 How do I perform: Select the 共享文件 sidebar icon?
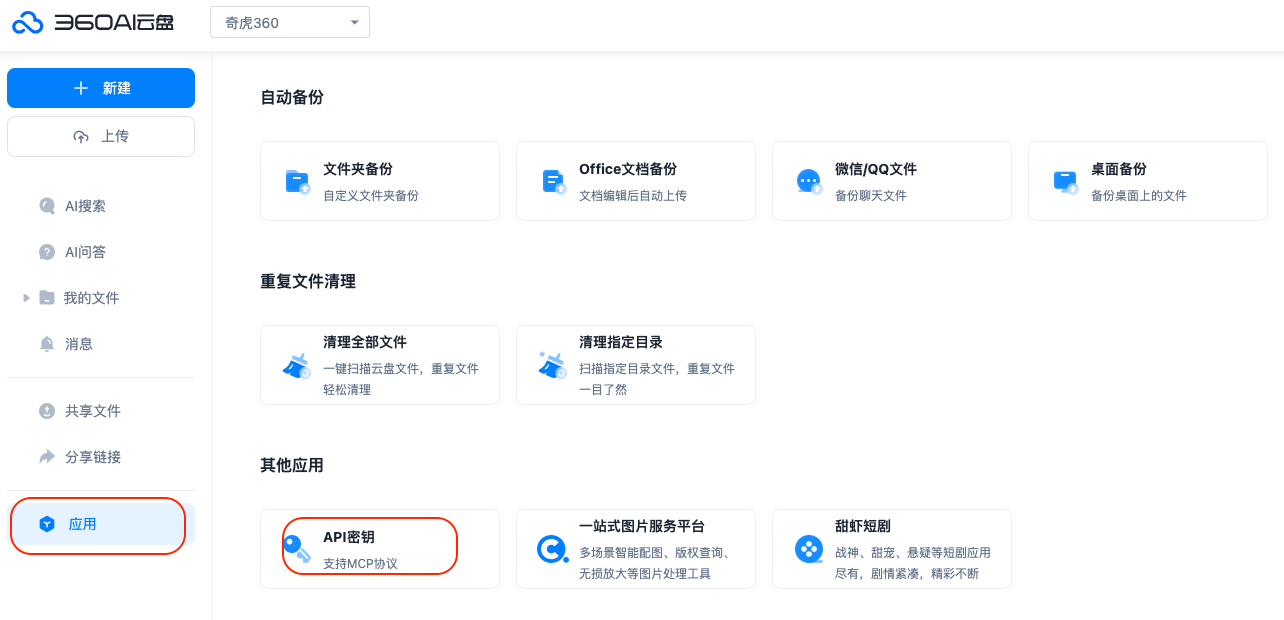pyautogui.click(x=47, y=411)
